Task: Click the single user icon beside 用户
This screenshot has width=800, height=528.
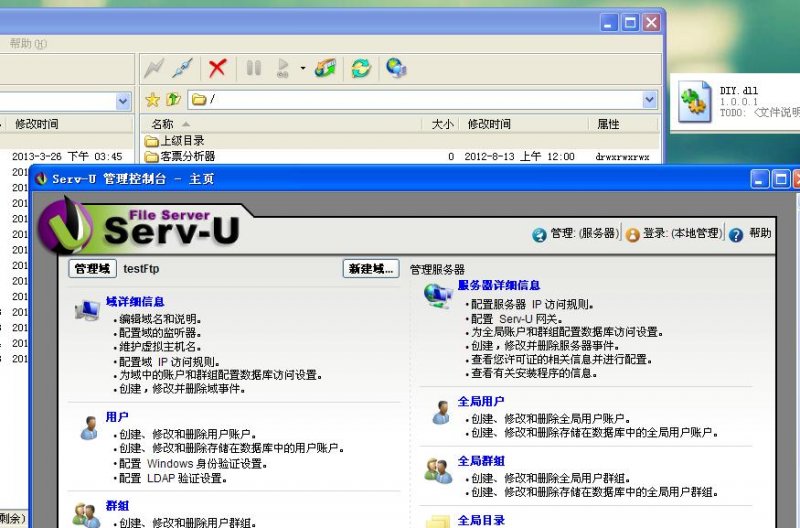Action: click(x=89, y=428)
